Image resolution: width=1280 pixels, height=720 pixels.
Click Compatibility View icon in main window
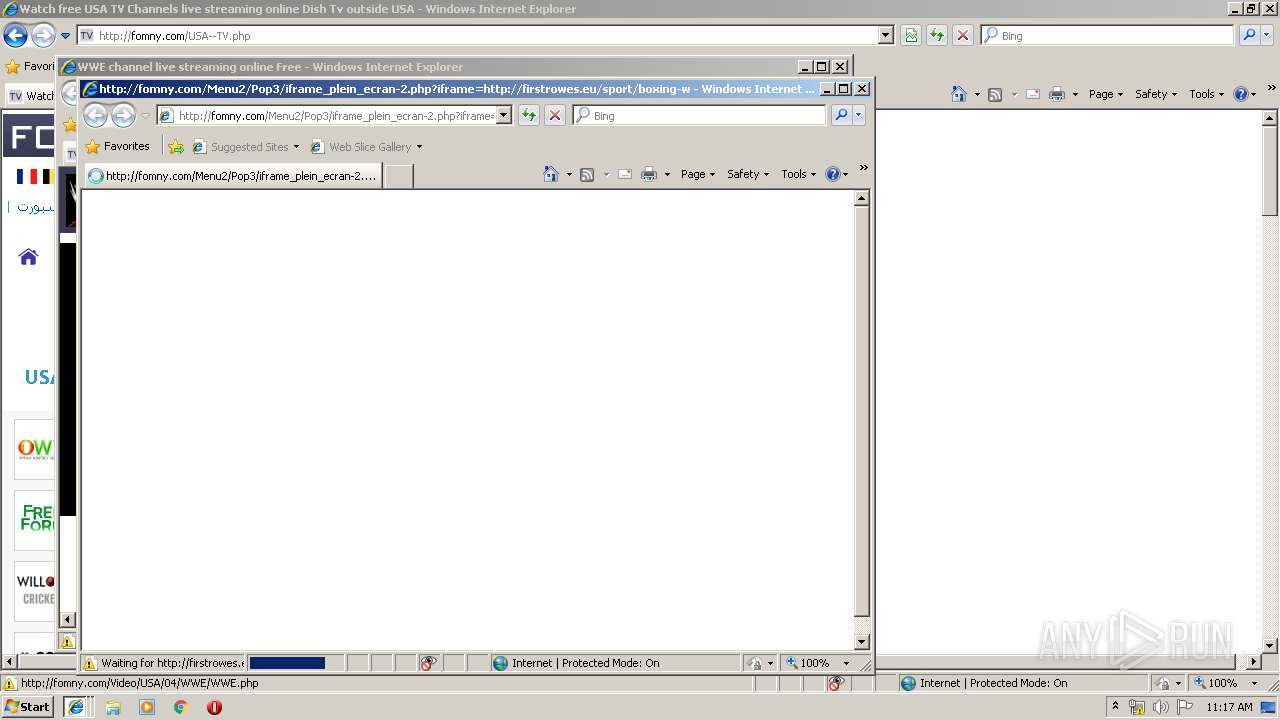click(911, 36)
